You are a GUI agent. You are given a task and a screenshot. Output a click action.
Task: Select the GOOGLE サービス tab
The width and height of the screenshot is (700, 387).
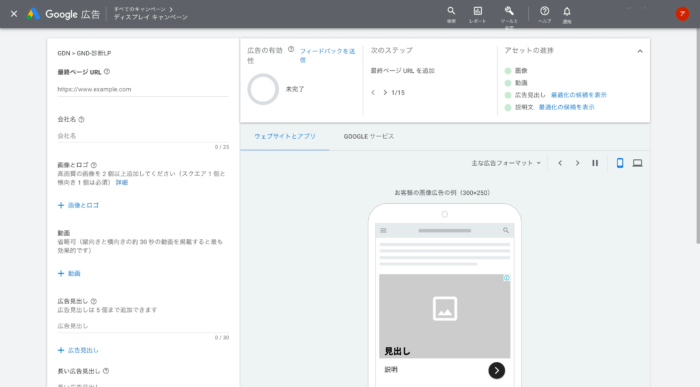click(x=369, y=137)
